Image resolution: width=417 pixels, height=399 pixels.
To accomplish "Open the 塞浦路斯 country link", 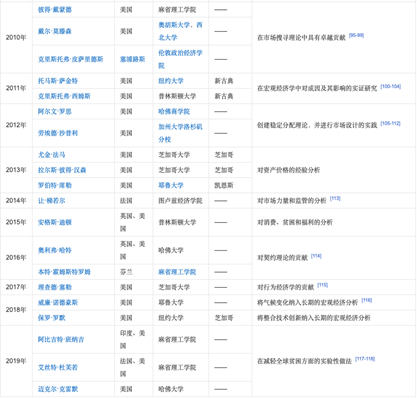I will pos(132,59).
